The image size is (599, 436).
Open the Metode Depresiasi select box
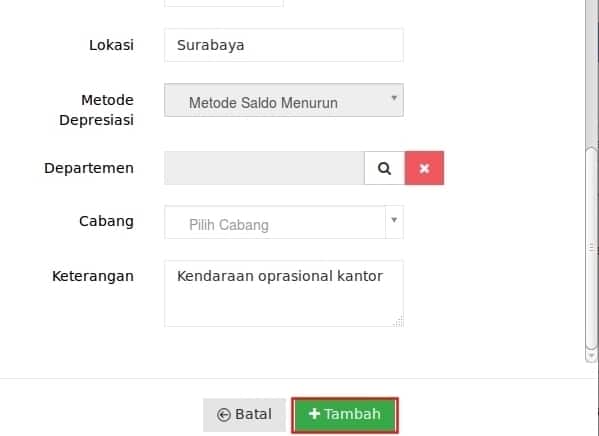point(284,100)
